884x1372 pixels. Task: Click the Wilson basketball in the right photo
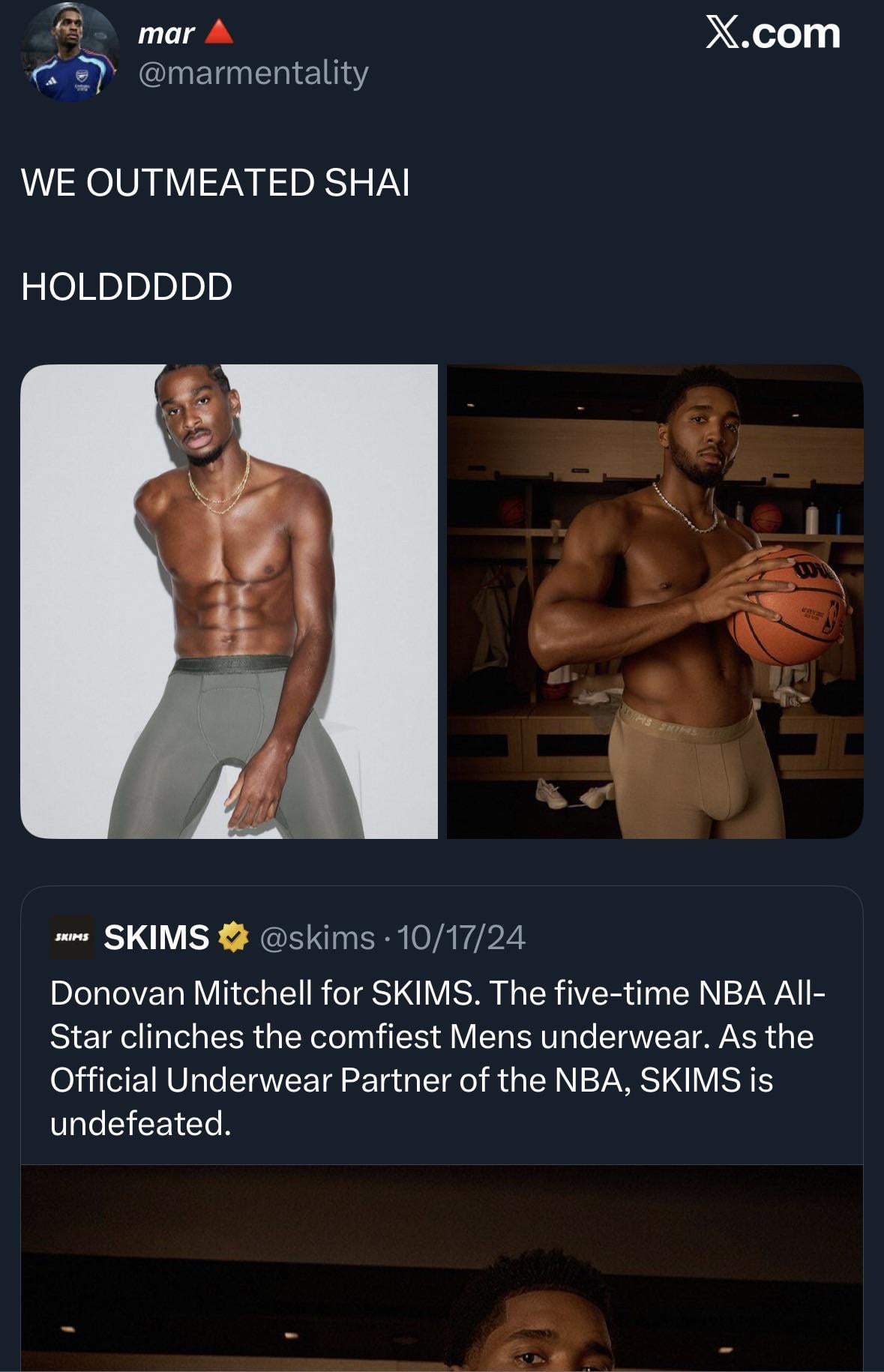[x=788, y=606]
